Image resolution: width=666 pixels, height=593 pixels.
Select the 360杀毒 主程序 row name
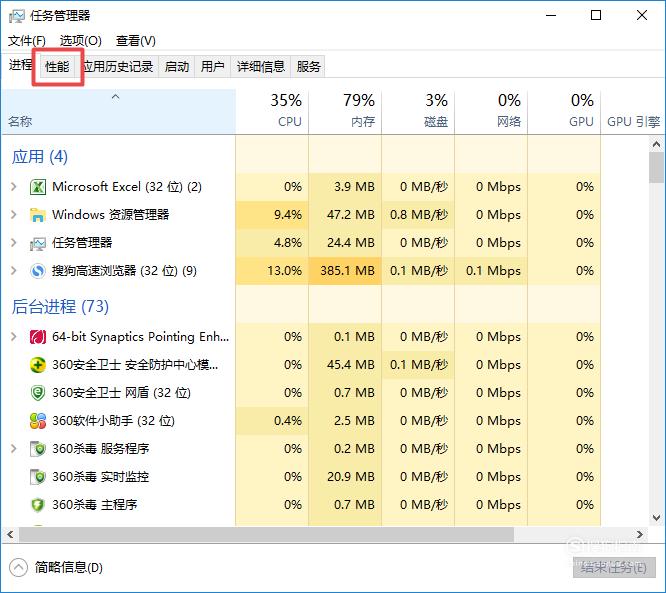click(95, 505)
